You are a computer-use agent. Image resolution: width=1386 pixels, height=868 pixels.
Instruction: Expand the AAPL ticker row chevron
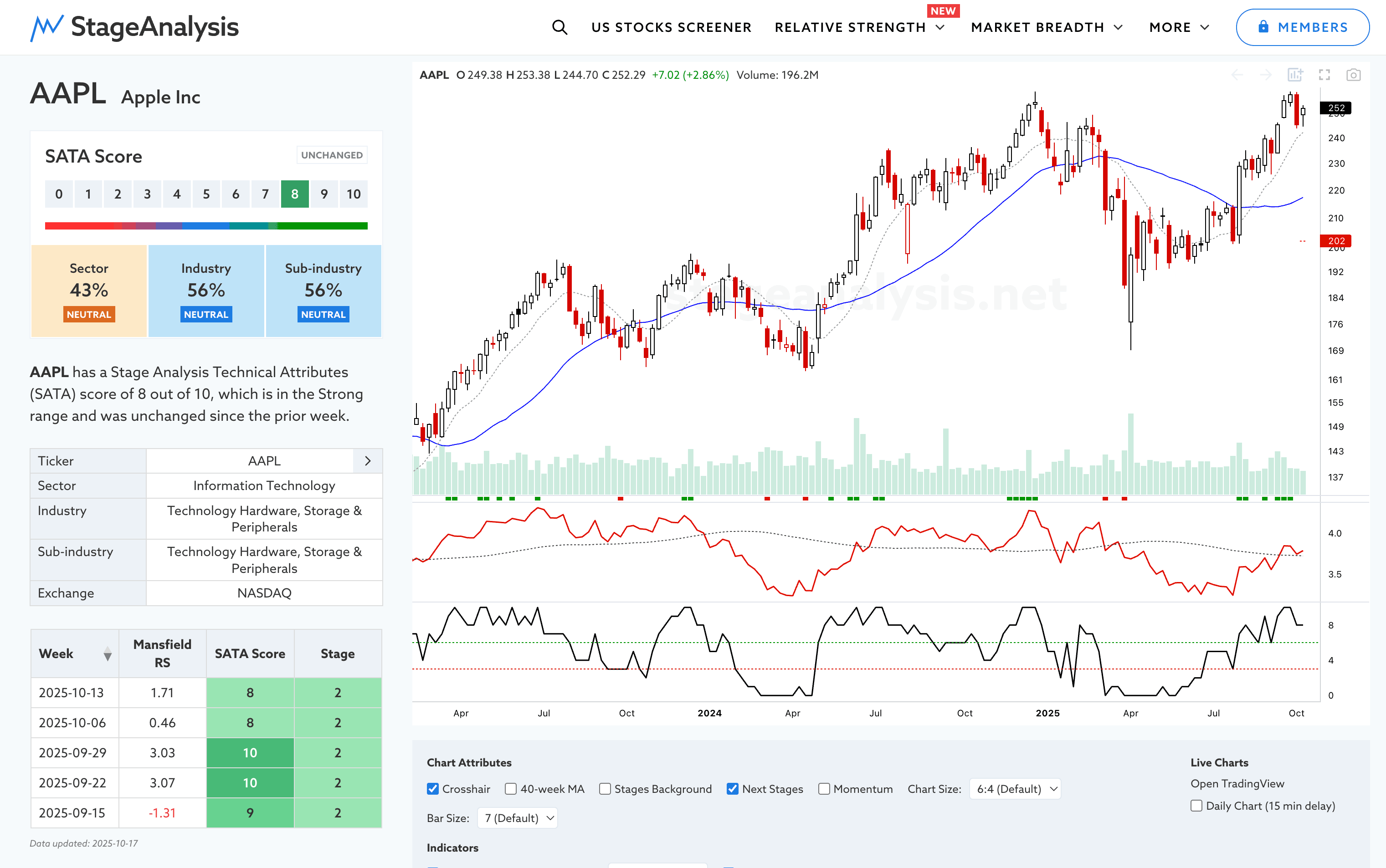click(368, 461)
